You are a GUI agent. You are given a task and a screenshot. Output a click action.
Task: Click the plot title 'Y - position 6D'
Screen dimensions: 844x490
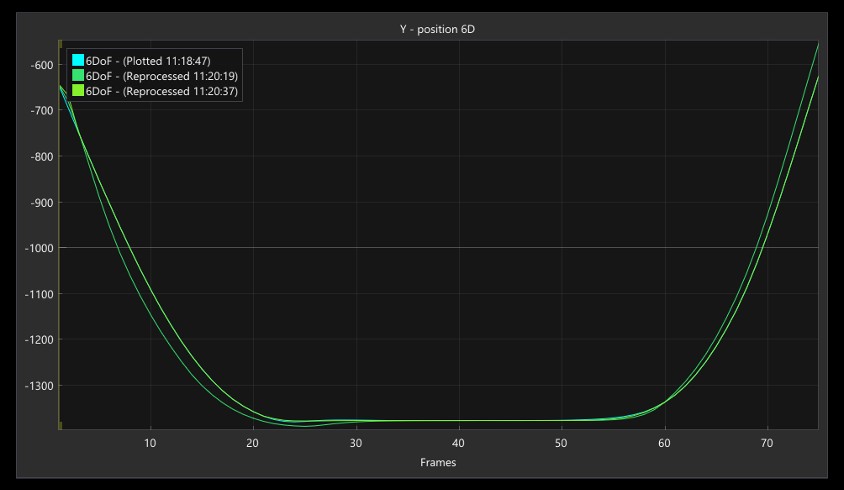[437, 29]
